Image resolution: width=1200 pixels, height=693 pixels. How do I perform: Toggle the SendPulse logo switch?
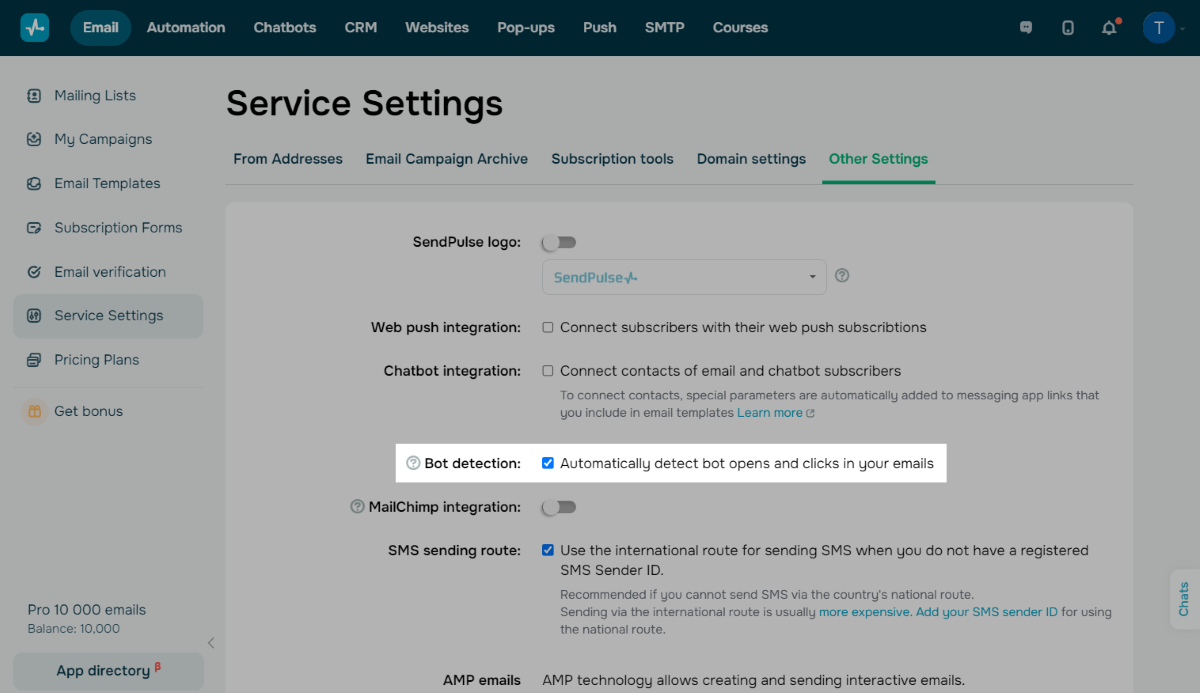(559, 242)
